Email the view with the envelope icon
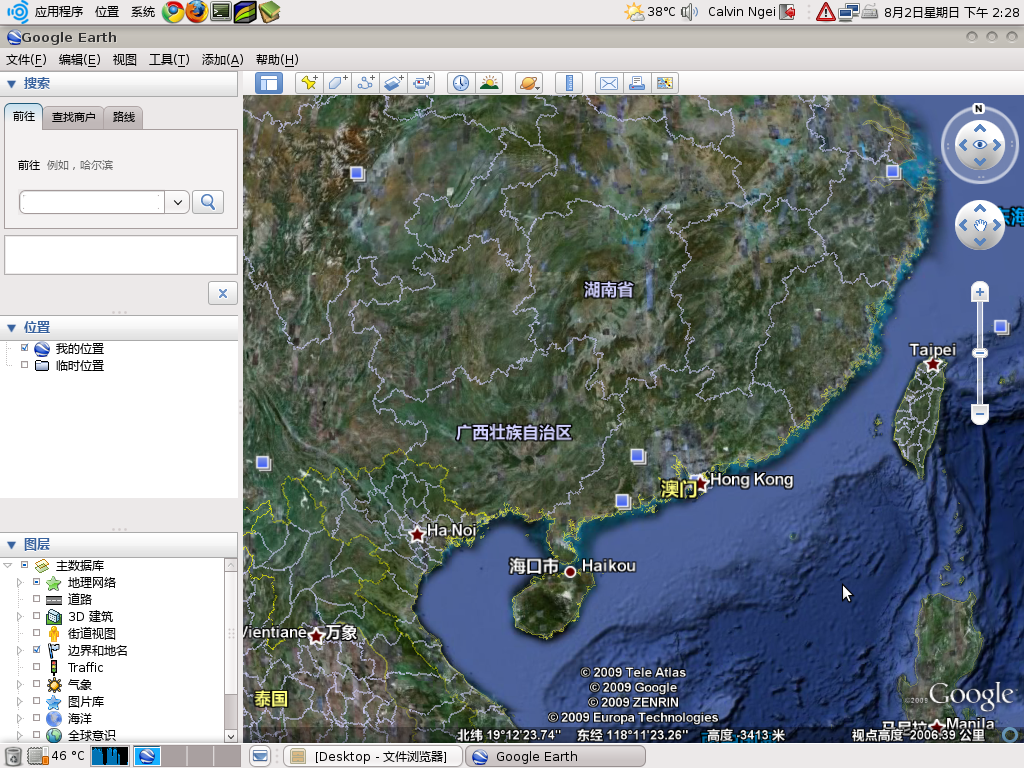 coord(609,83)
